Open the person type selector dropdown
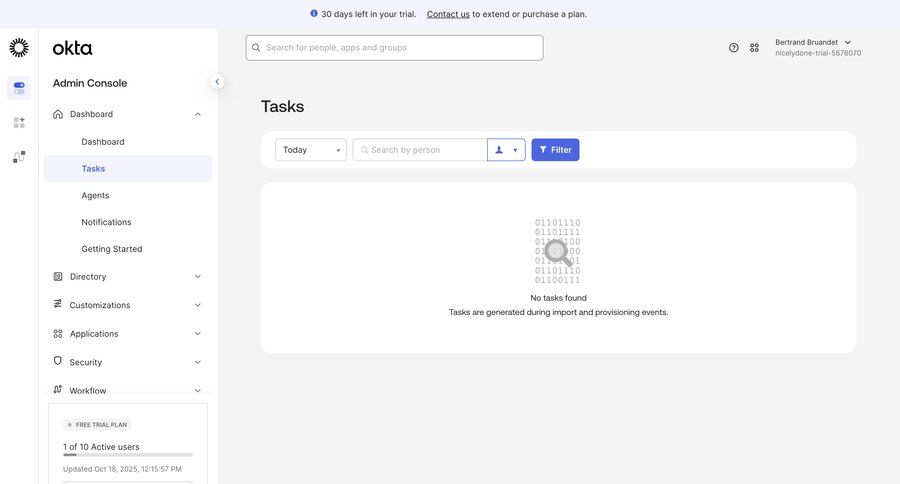This screenshot has height=484, width=900. [506, 150]
